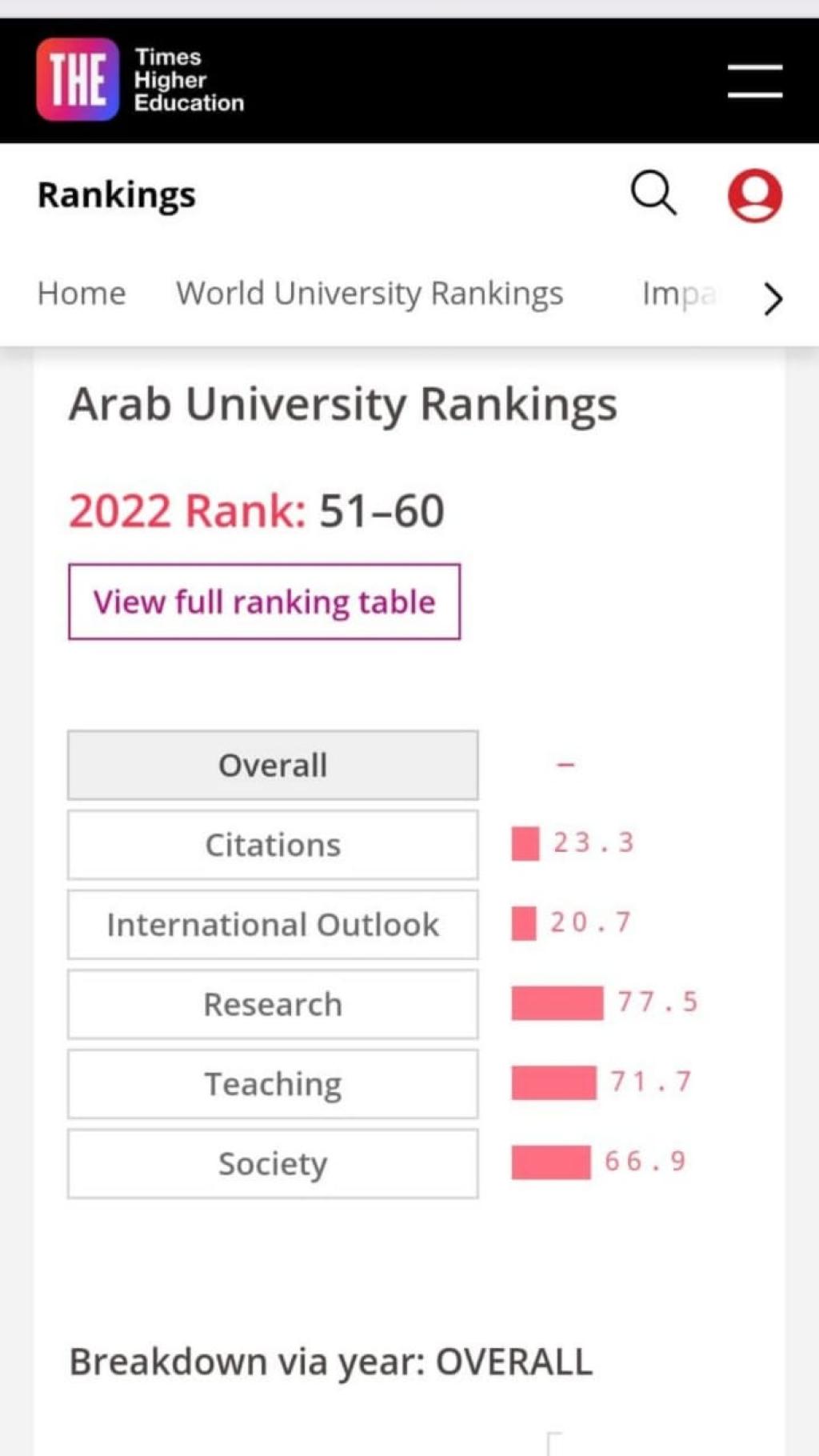The width and height of the screenshot is (819, 1456).
Task: Click the Rankings section heading
Action: click(x=117, y=195)
